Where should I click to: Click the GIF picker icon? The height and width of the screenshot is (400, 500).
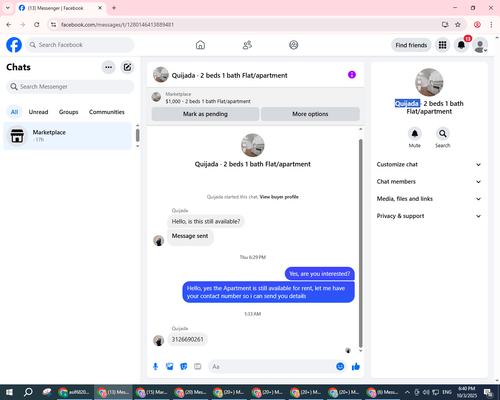198,367
